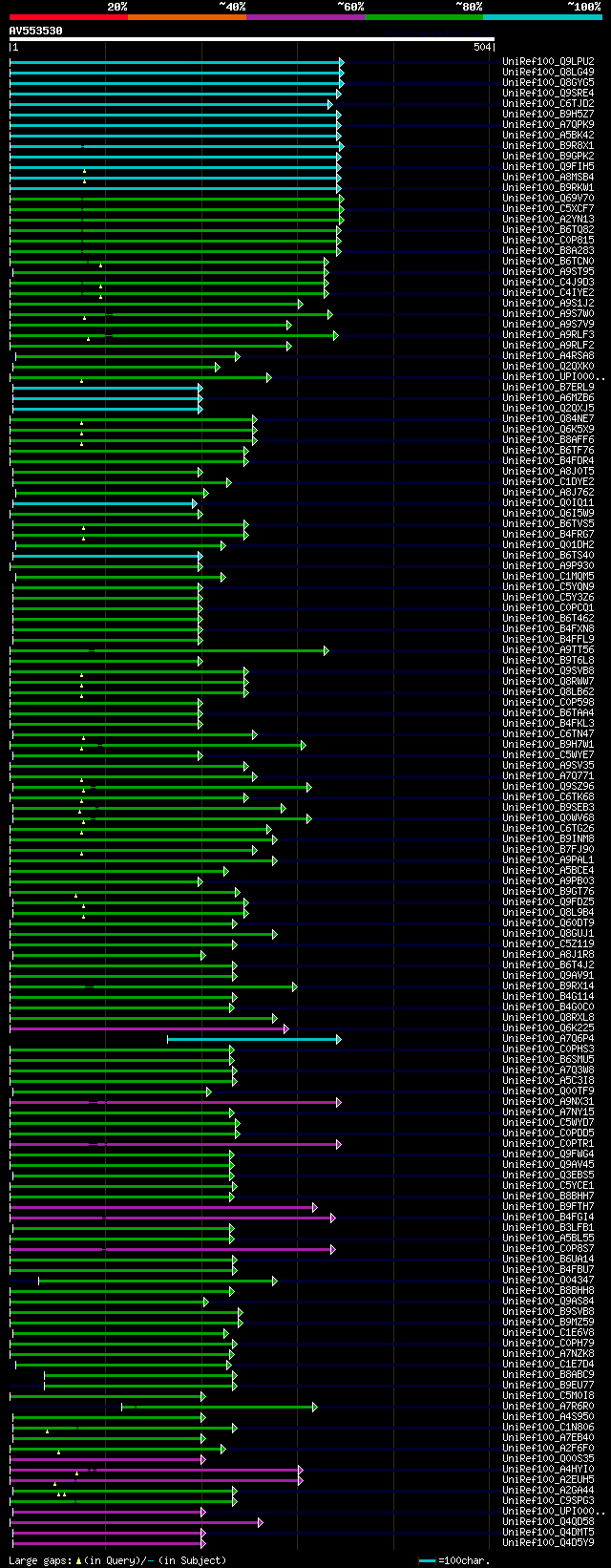Image resolution: width=611 pixels, height=1568 pixels.
Task: Select label UniRef100_A9RLF3
Action: click(x=548, y=334)
